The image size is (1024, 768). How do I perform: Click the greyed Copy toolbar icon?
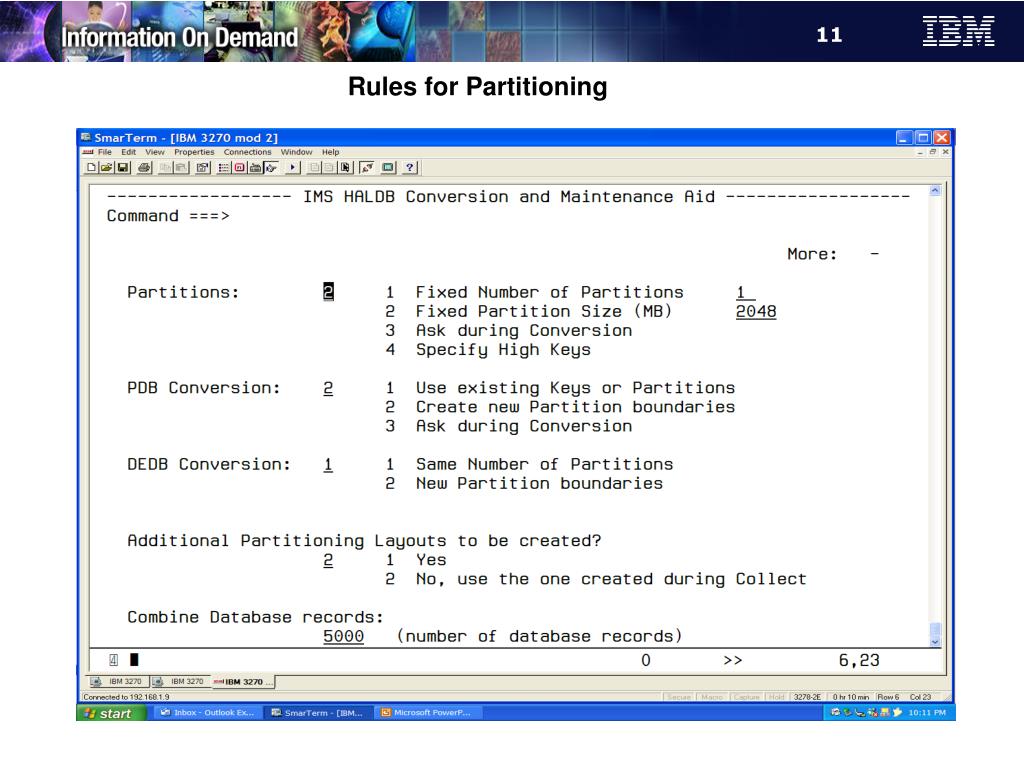[166, 167]
